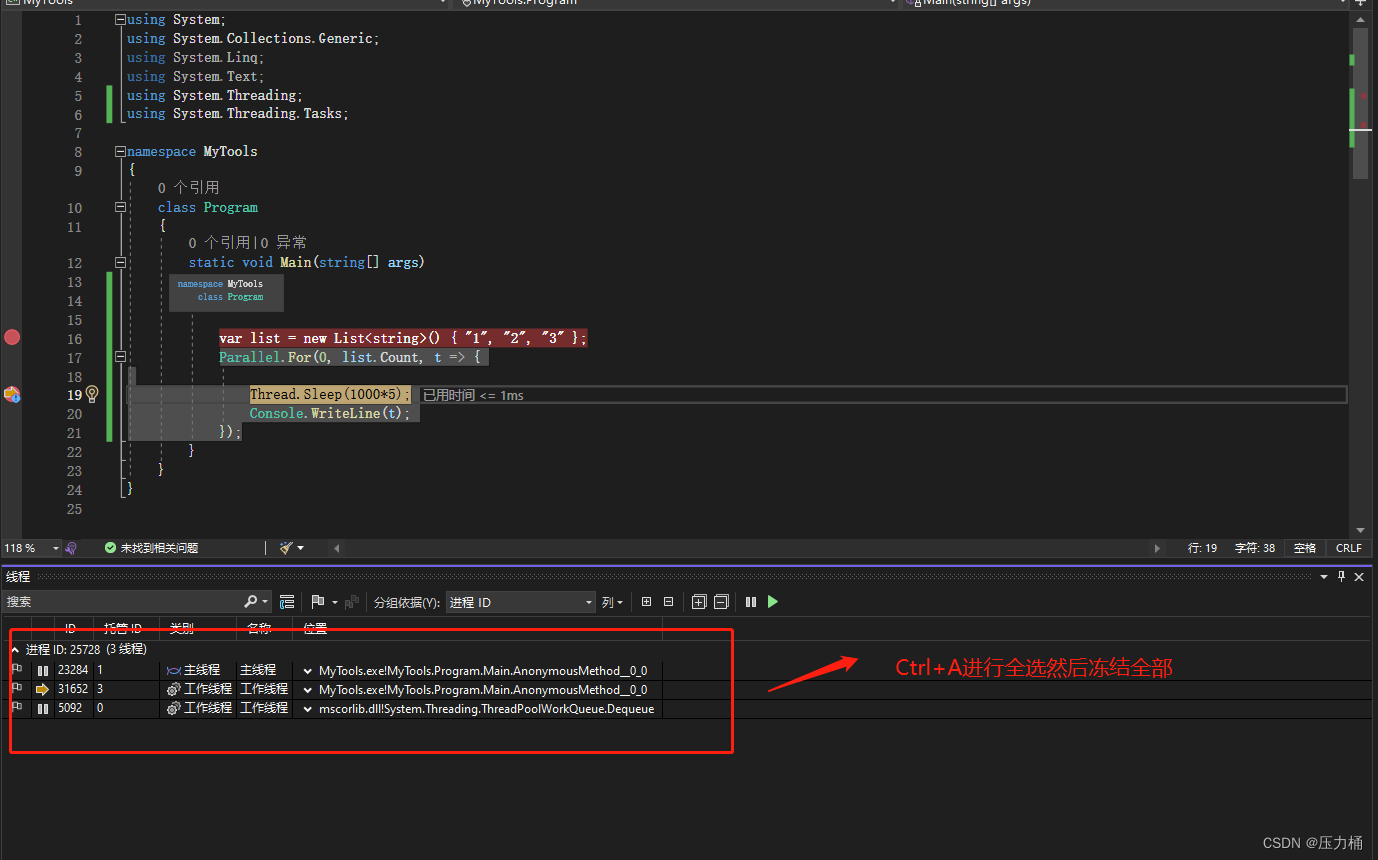The width and height of the screenshot is (1378, 860).
Task: Click the CRLF line ending indicator
Action: coord(1348,548)
